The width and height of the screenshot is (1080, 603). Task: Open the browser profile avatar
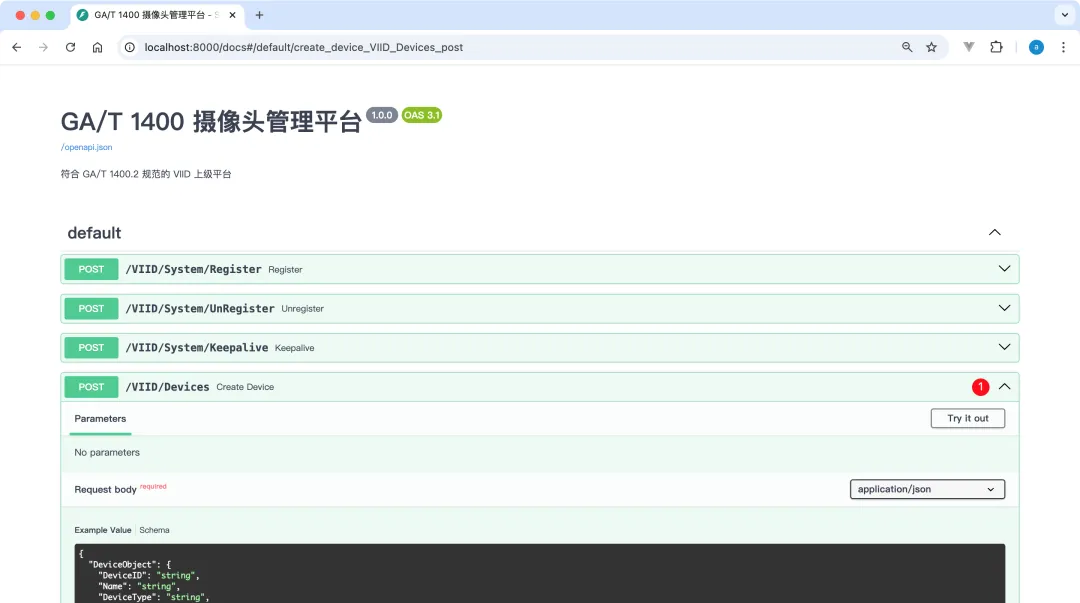(x=1036, y=47)
